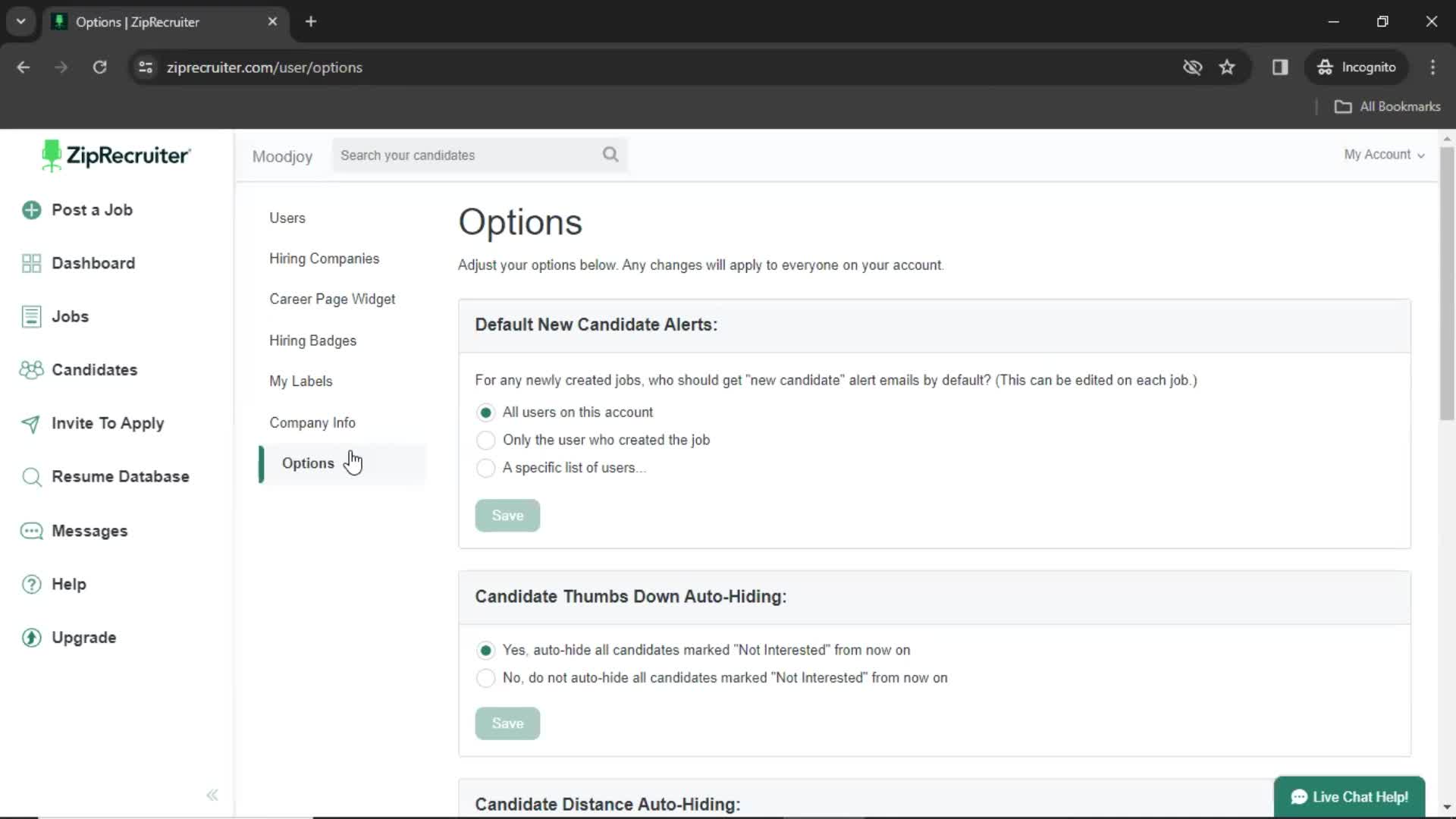Open Live Chat Help widget

1350,797
